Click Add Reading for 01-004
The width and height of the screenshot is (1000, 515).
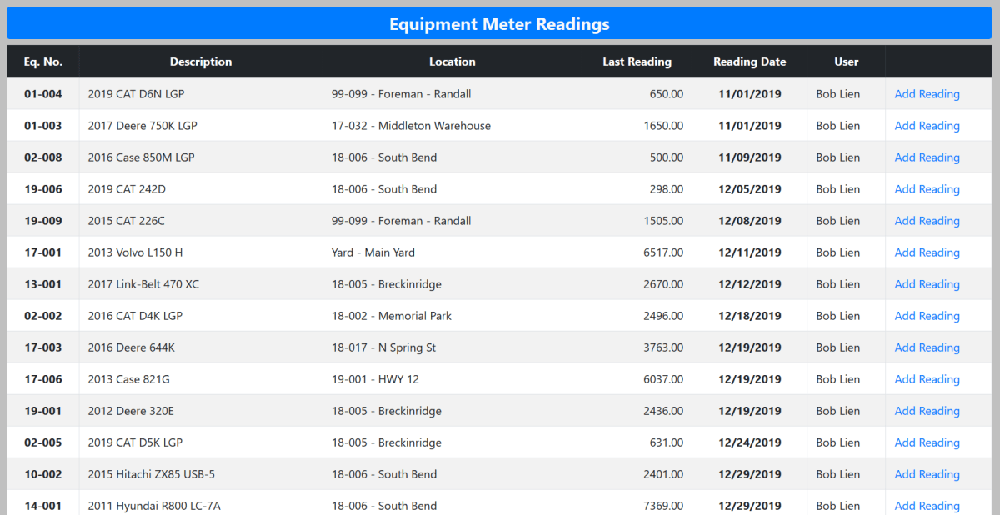click(927, 94)
